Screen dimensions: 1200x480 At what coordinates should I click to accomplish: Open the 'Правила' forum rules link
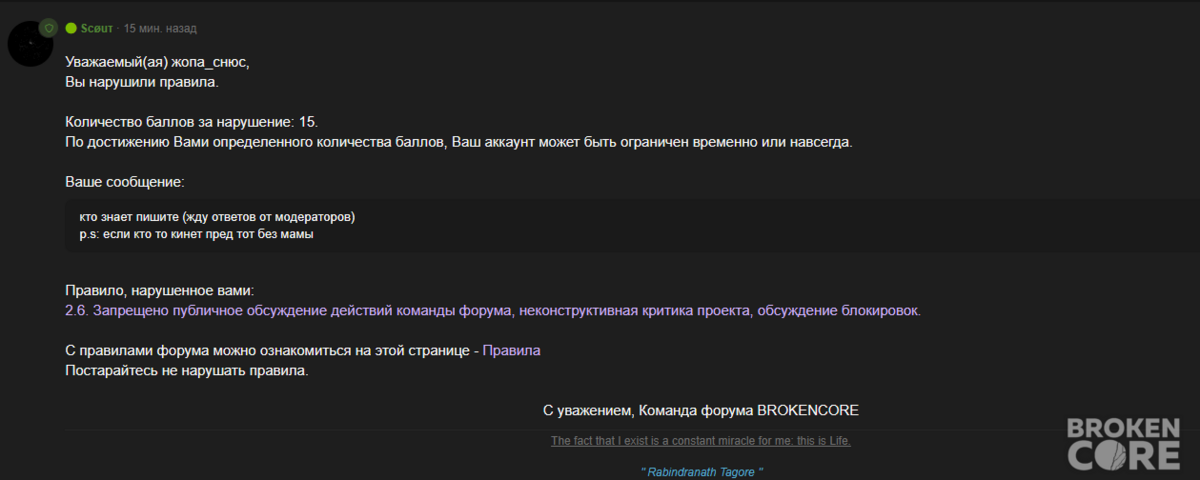[512, 351]
